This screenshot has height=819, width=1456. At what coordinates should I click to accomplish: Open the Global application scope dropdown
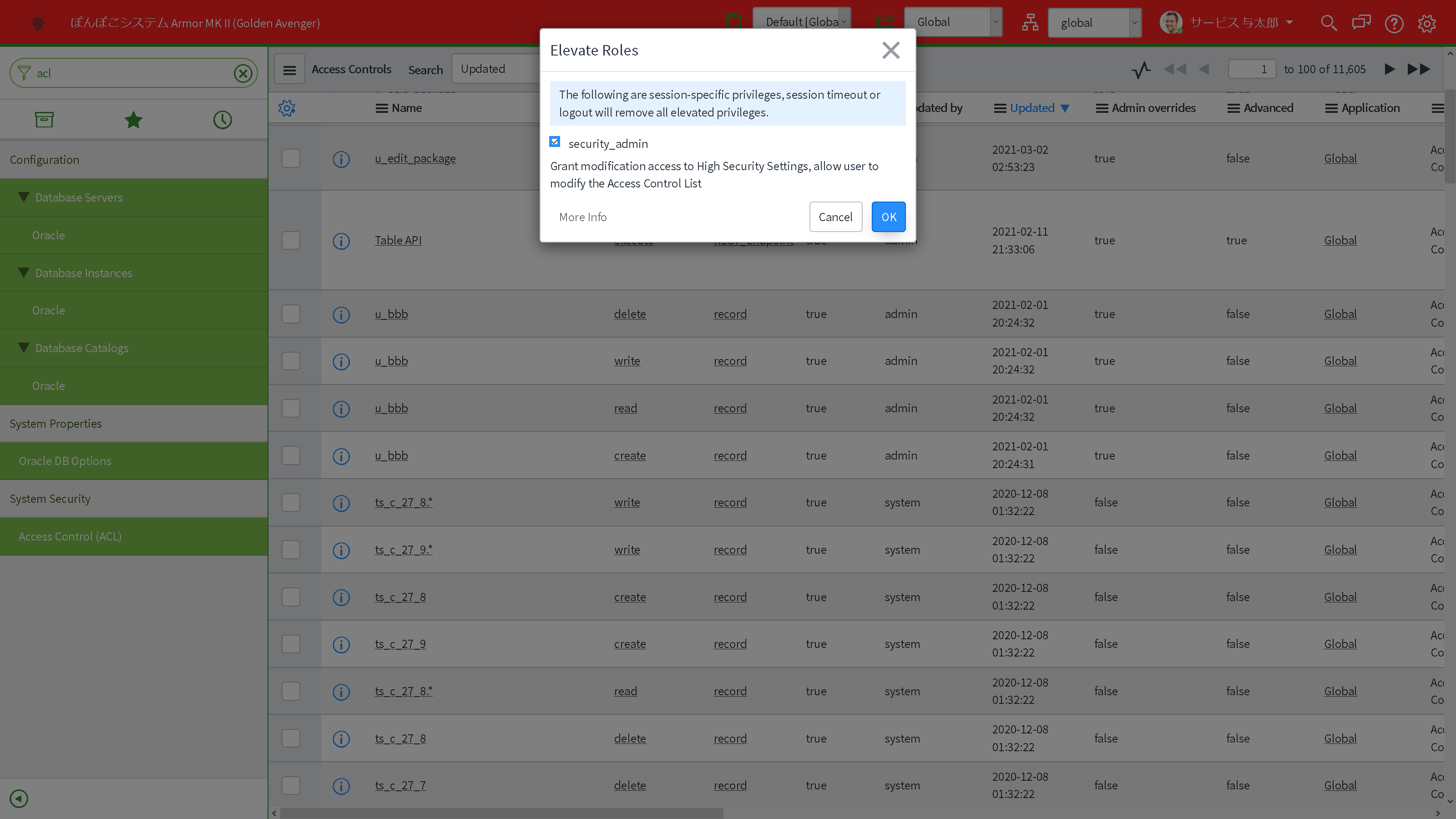[953, 22]
